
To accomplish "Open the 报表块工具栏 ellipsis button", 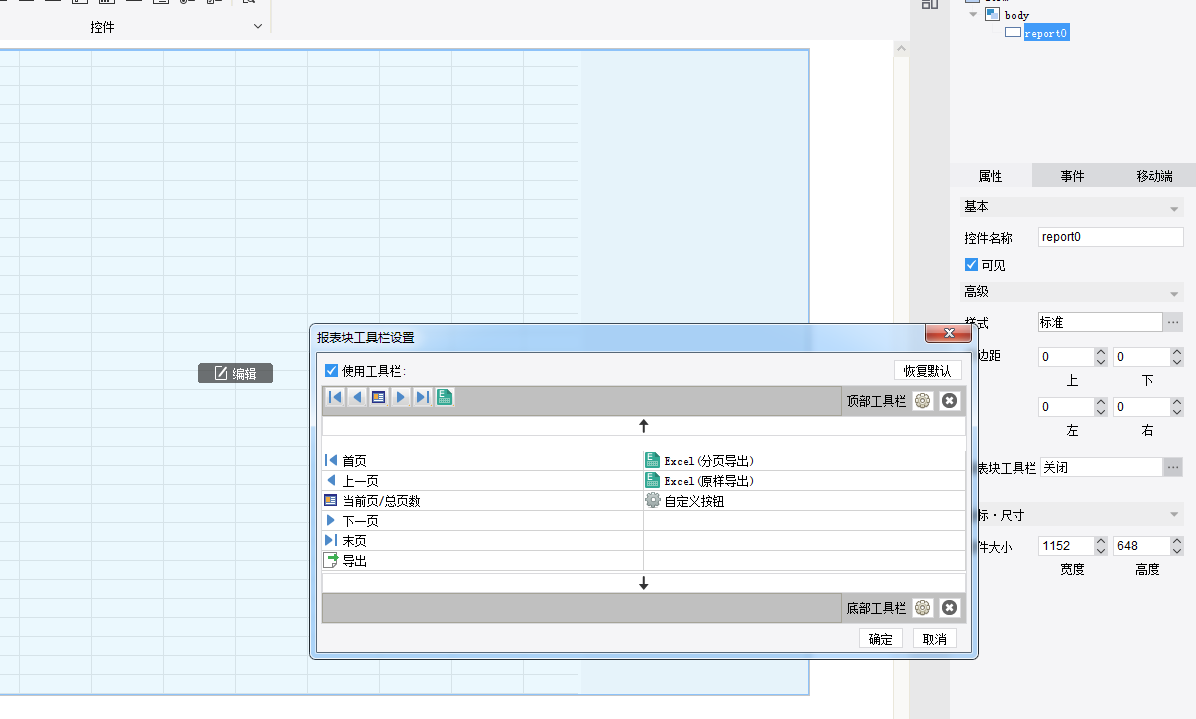I will click(x=1173, y=467).
